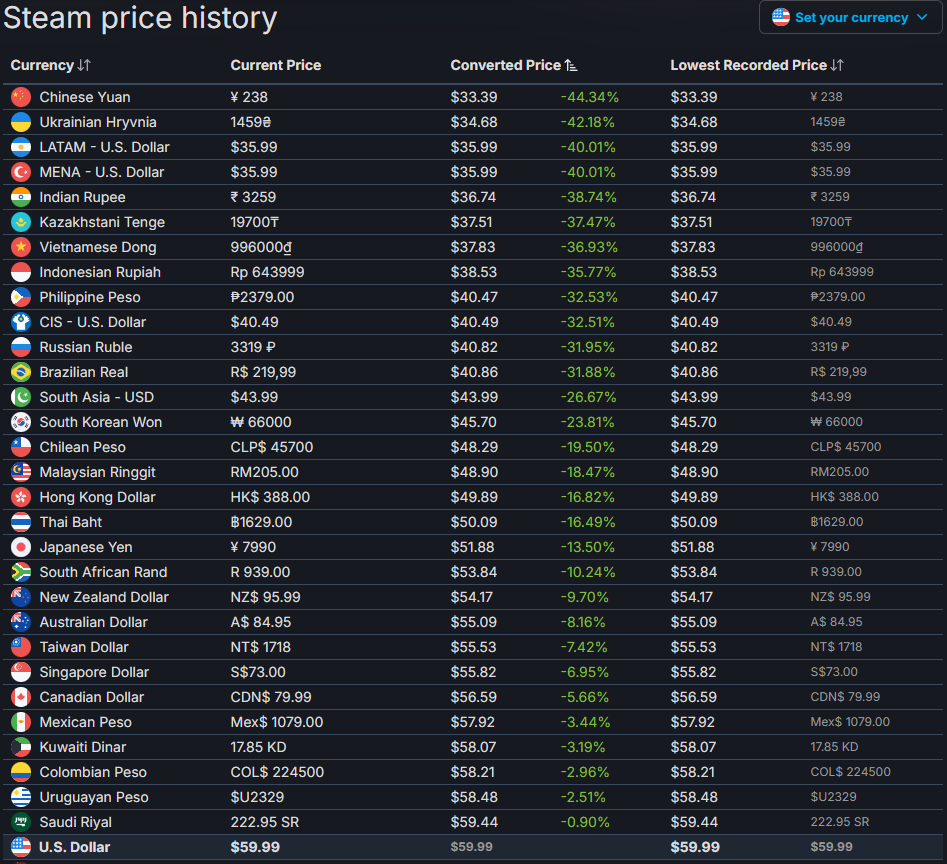Screen dimensions: 947x864
Task: Select the Russian Ruble currency name
Action: (x=86, y=347)
